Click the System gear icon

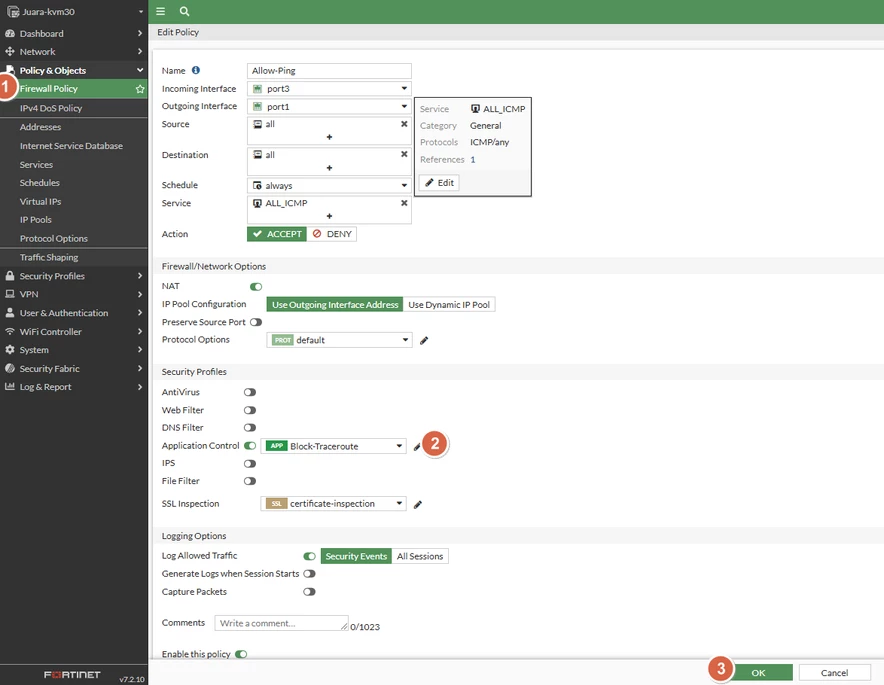click(x=10, y=350)
